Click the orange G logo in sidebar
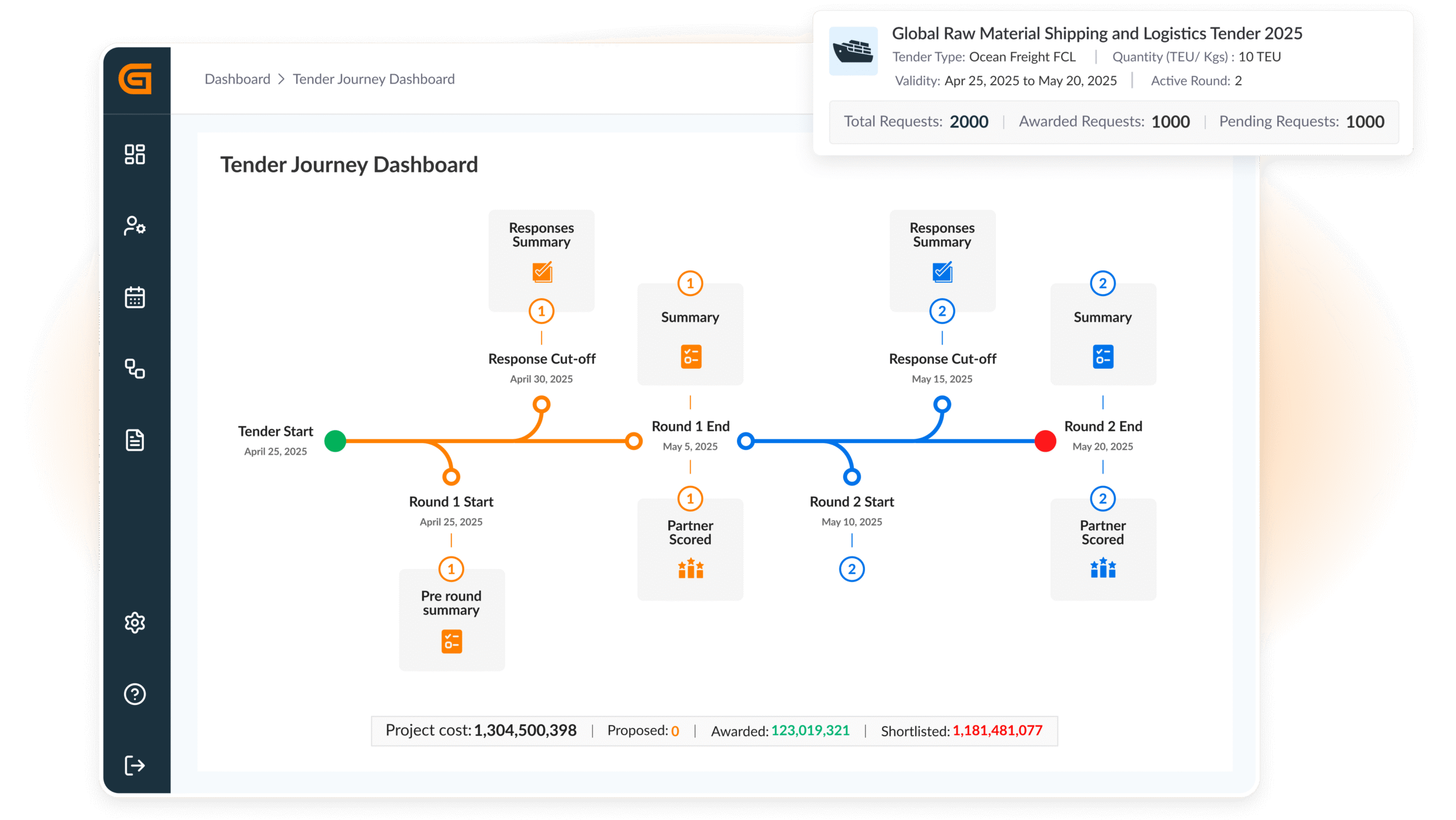1456x820 pixels. [x=135, y=79]
